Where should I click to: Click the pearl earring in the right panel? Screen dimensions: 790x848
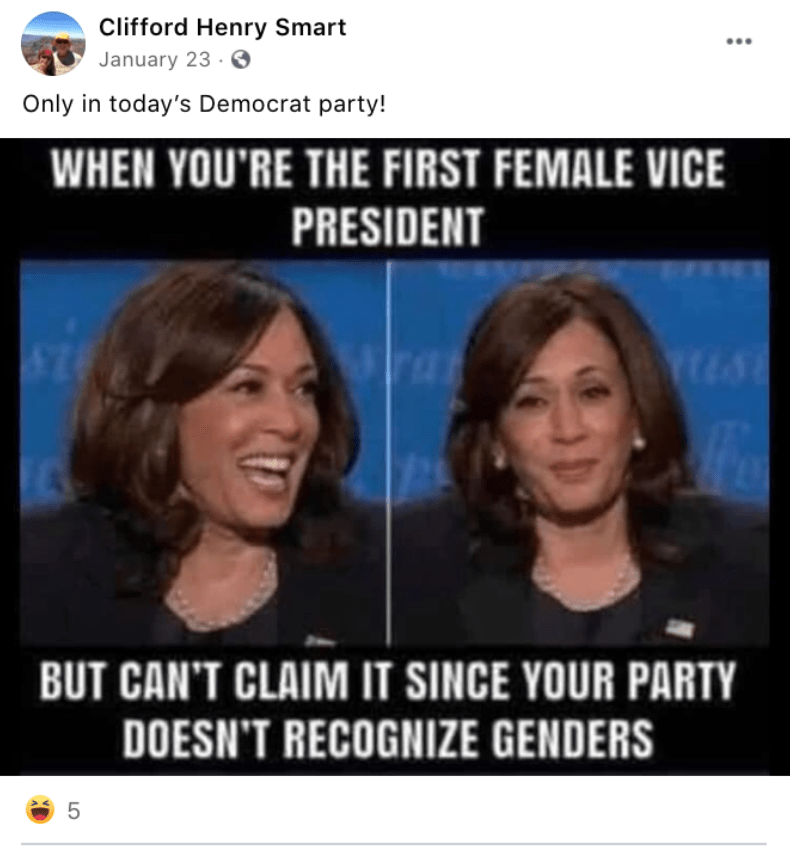coord(639,443)
